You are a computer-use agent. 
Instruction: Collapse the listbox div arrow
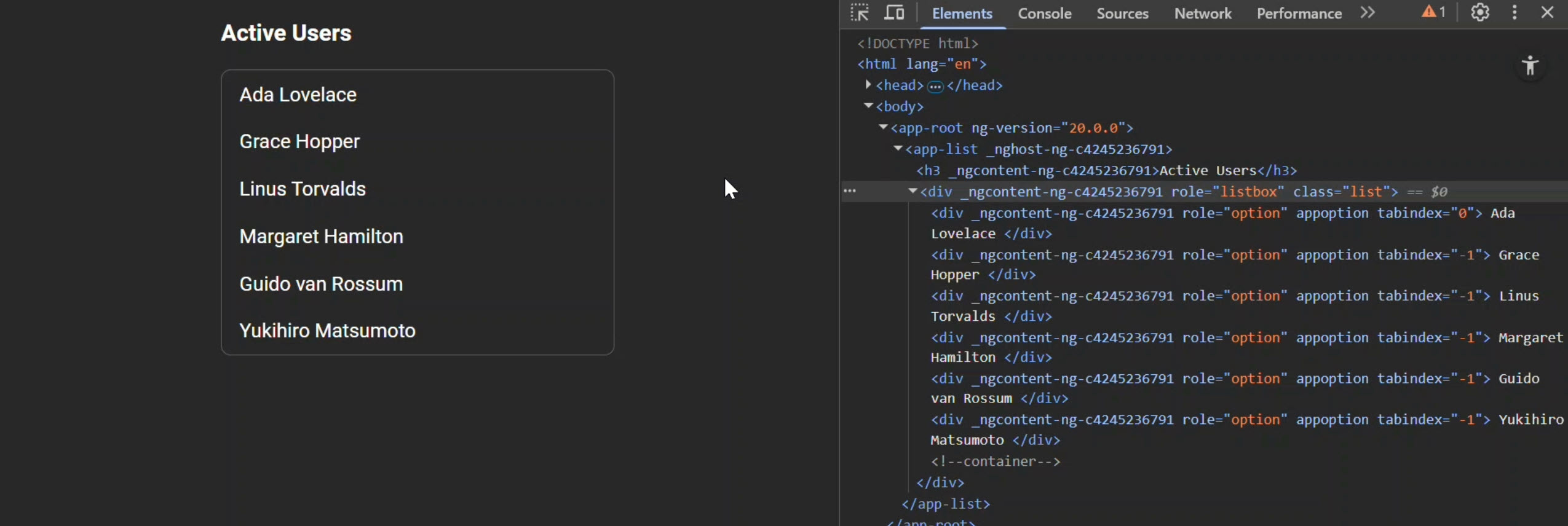coord(913,191)
